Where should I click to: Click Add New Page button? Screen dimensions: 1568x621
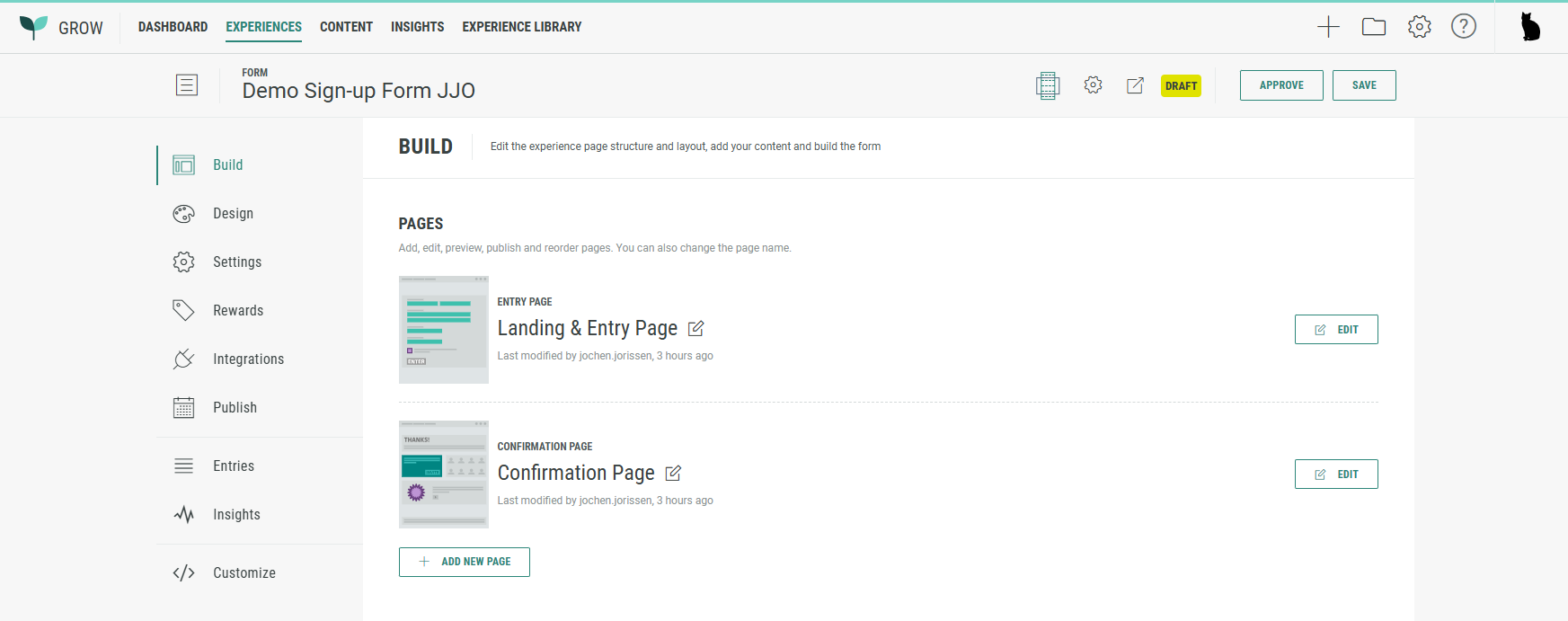coord(464,562)
